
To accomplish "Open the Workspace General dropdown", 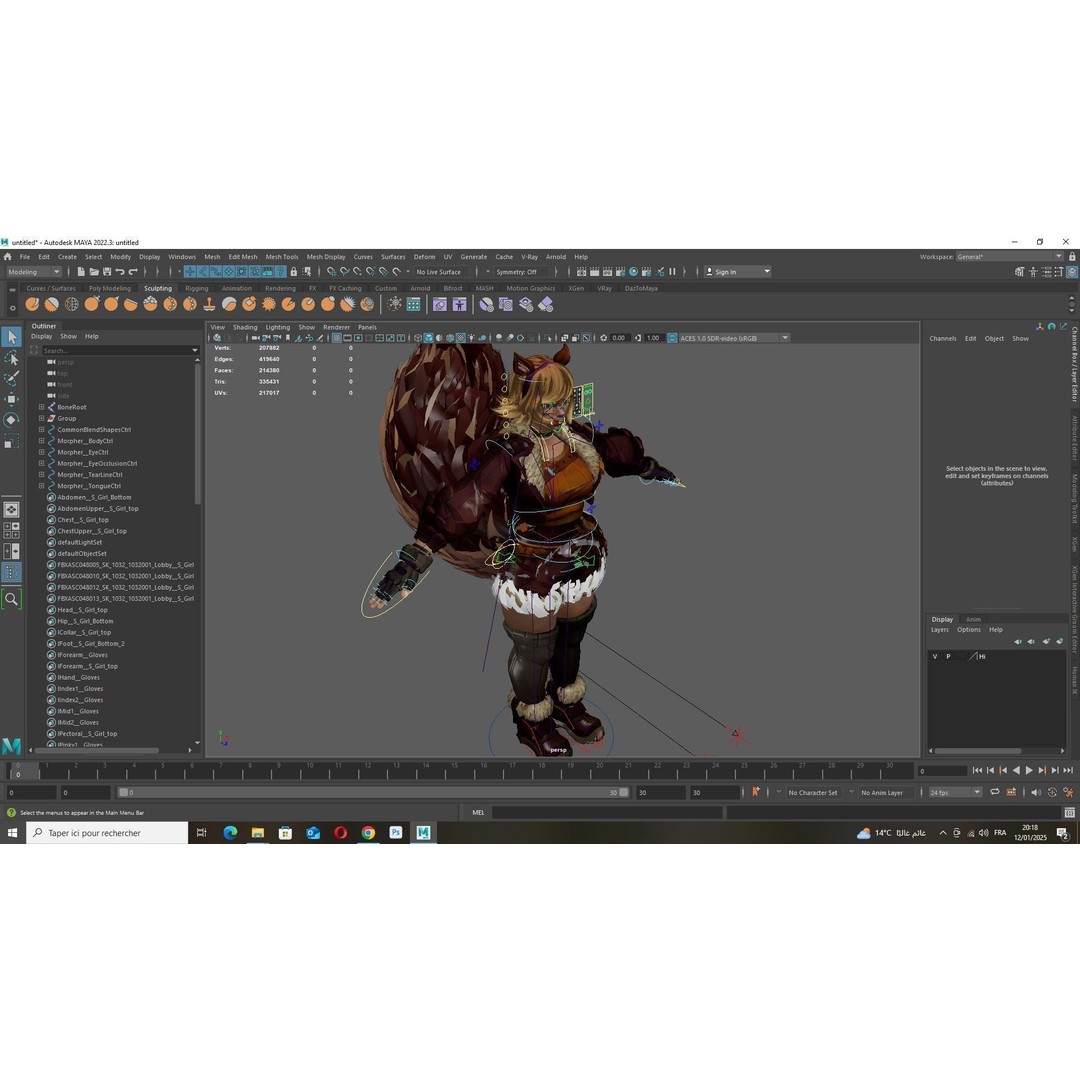I will 1009,257.
